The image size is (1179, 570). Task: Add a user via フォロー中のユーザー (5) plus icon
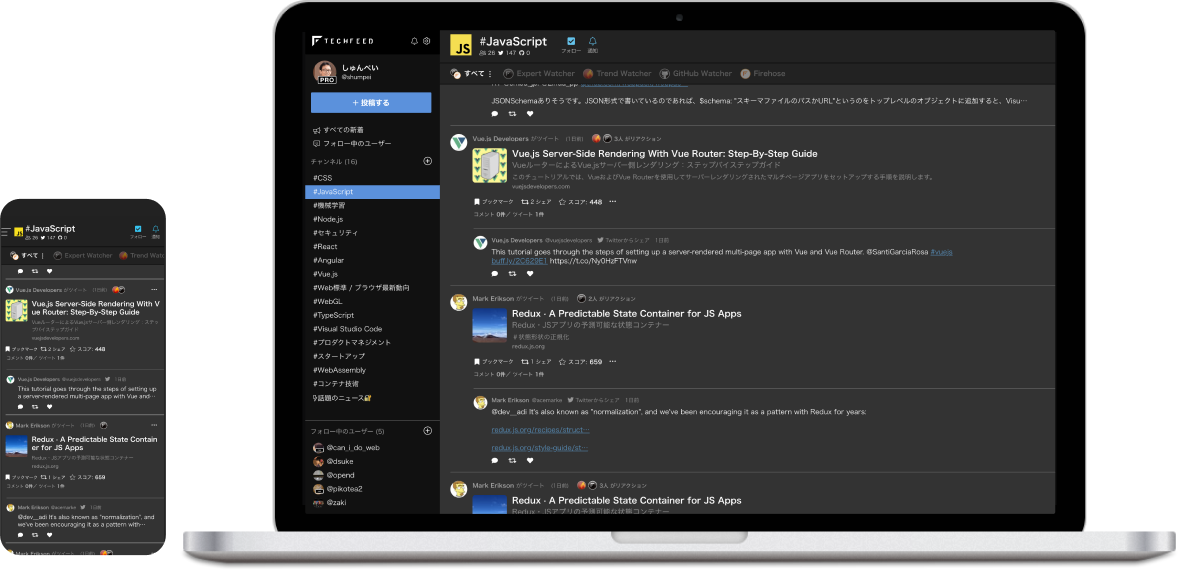click(428, 431)
